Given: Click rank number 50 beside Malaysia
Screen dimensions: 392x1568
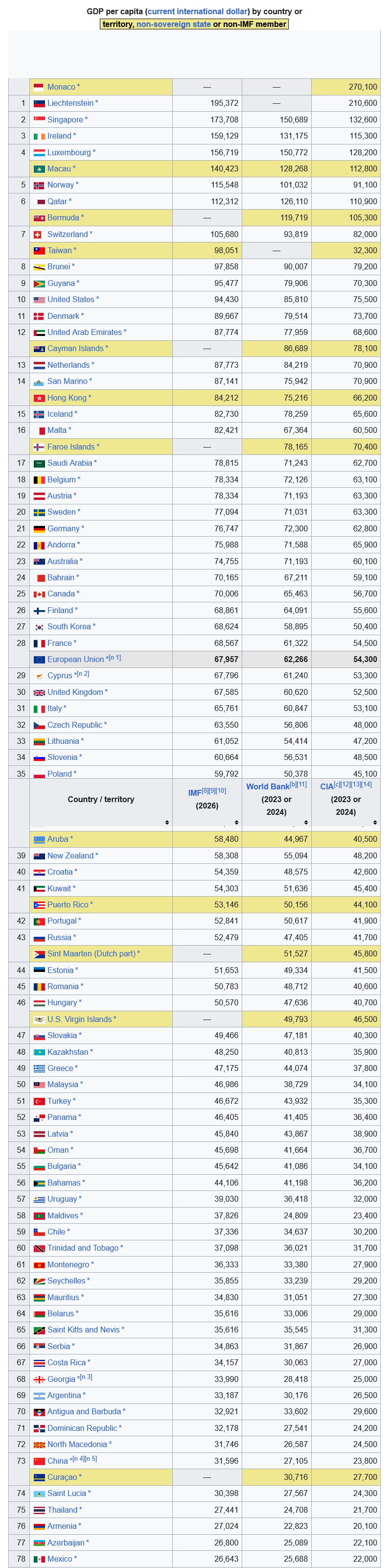Looking at the screenshot, I should (22, 1085).
